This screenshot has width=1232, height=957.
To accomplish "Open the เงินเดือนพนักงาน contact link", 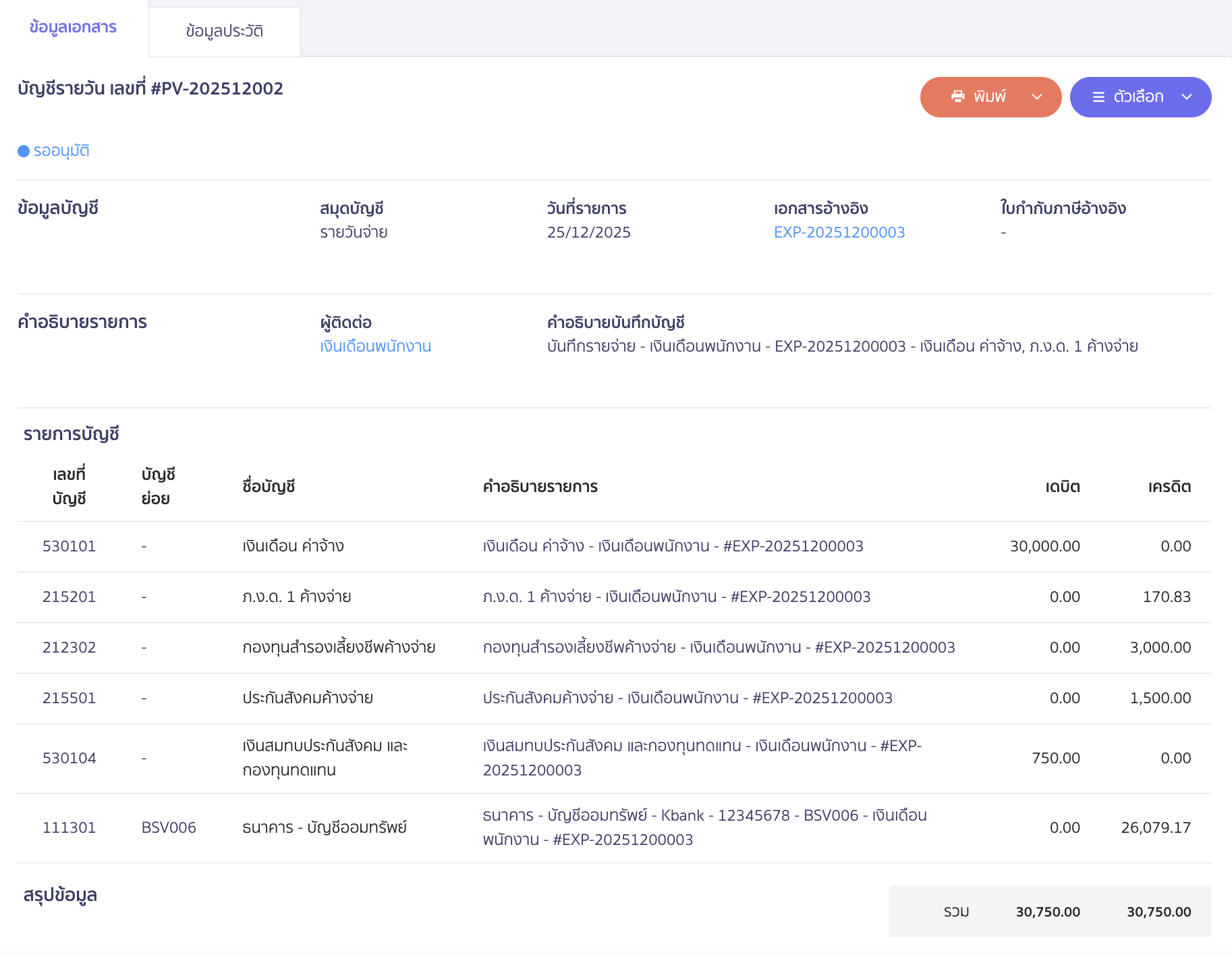I will point(375,346).
